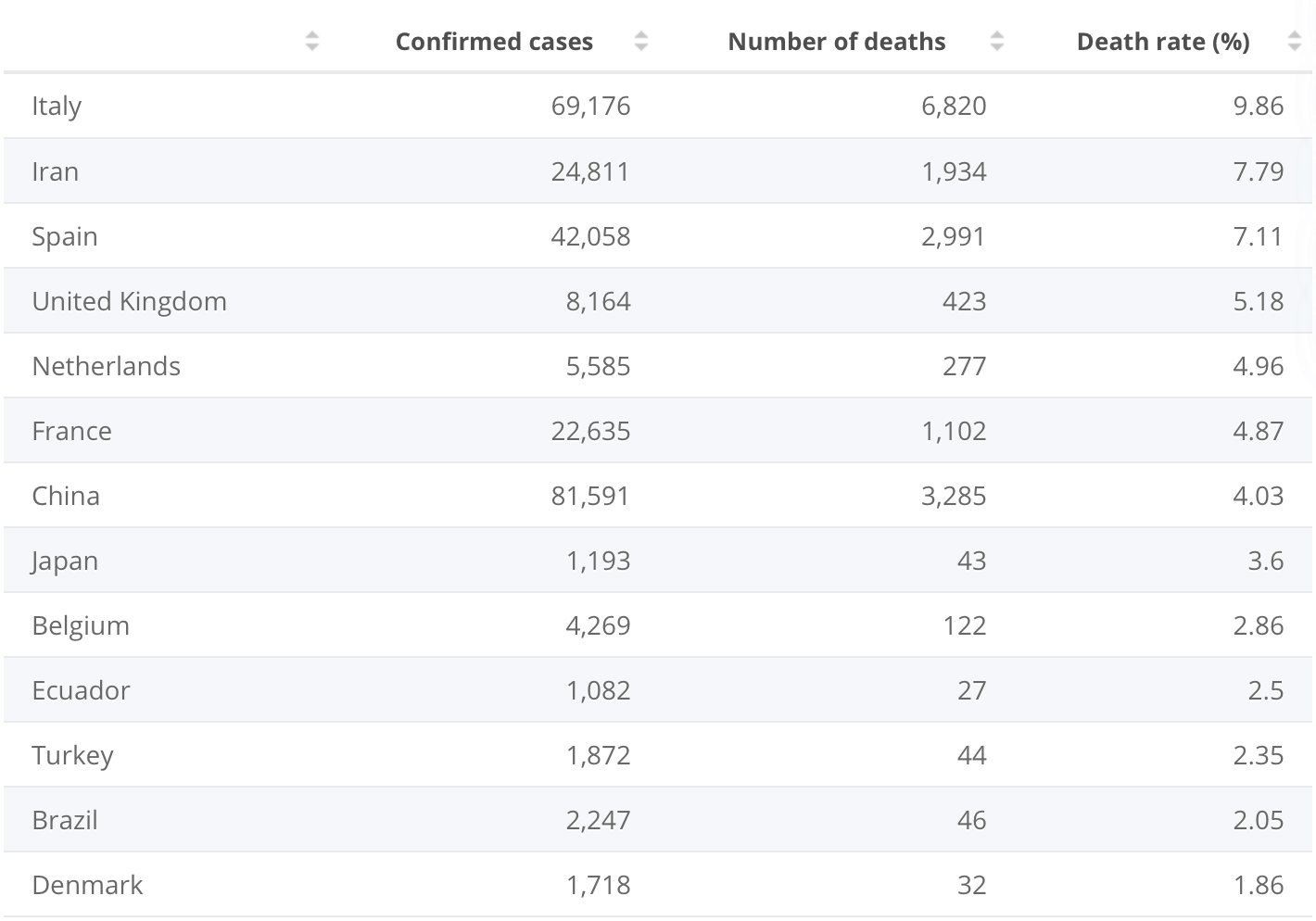Viewport: 1316px width, 921px height.
Task: Click Brazil's death rate 2.05
Action: [1258, 820]
